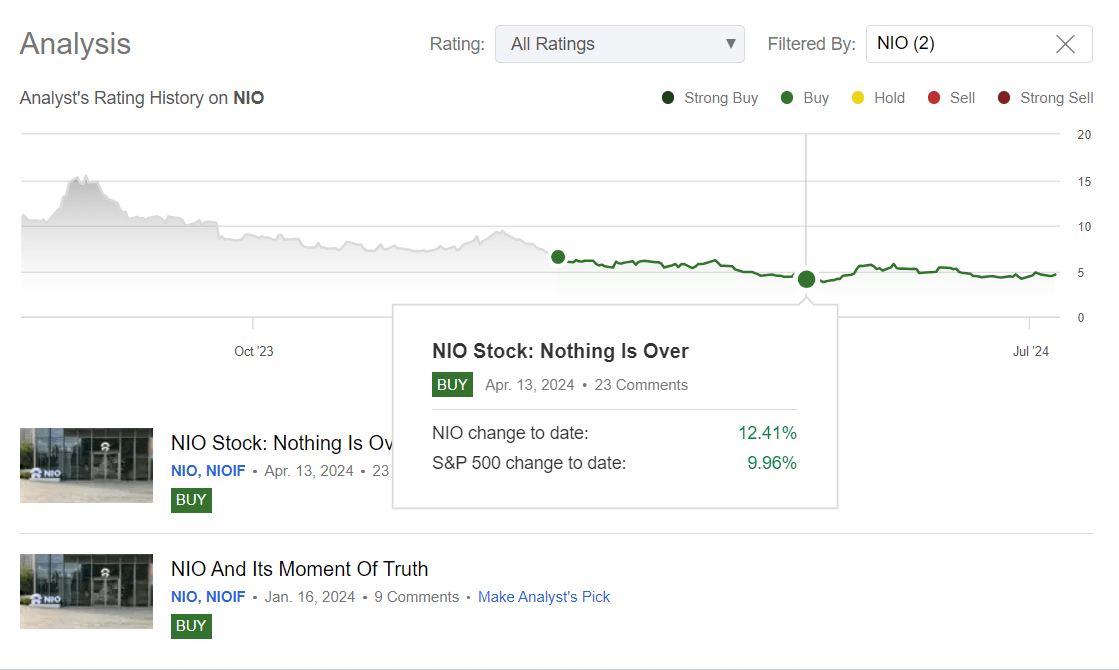Open tooltip title NIO Stock: Nothing Is Over

coord(560,351)
